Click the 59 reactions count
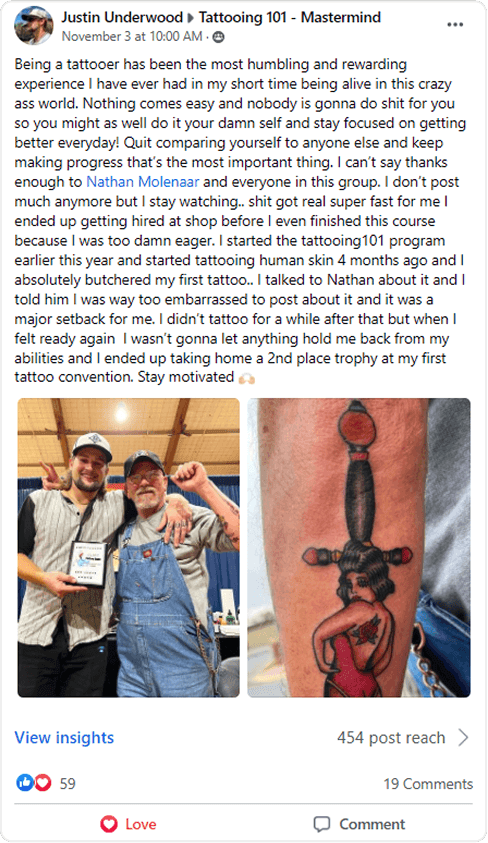Image resolution: width=488 pixels, height=843 pixels. 67,784
